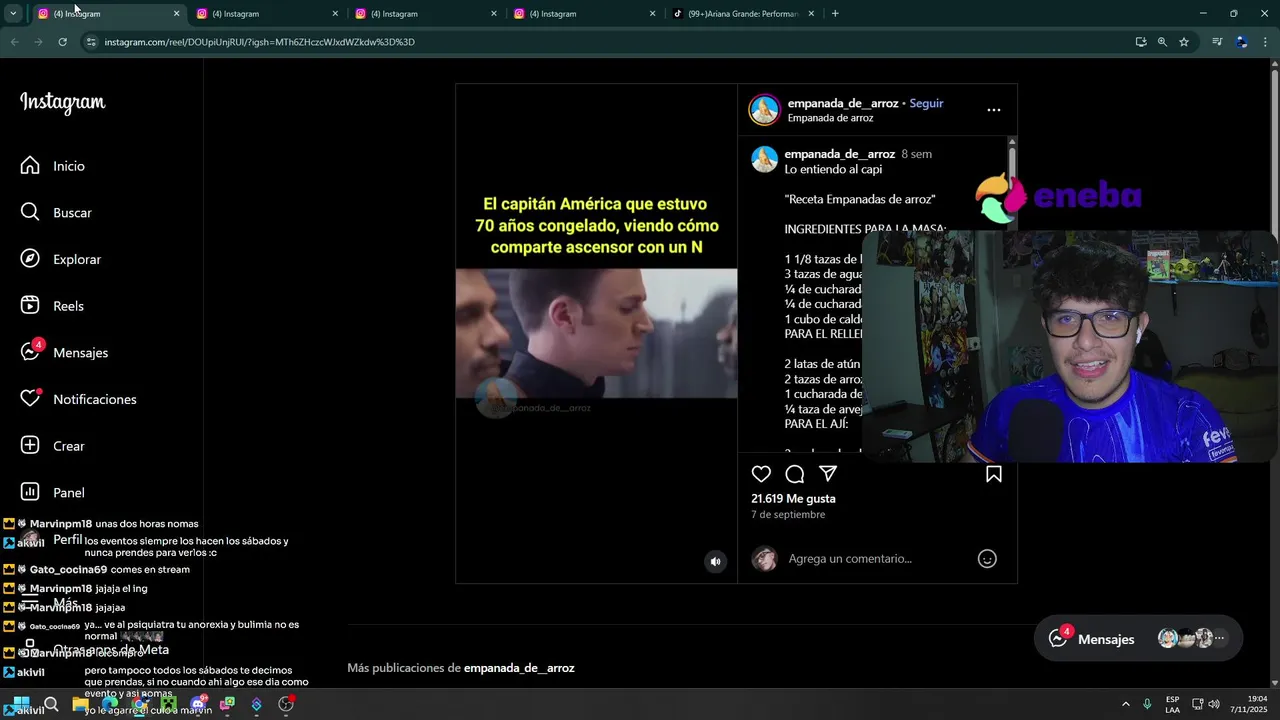The image size is (1280, 720).
Task: Install app icon in the address bar
Action: 1141,42
